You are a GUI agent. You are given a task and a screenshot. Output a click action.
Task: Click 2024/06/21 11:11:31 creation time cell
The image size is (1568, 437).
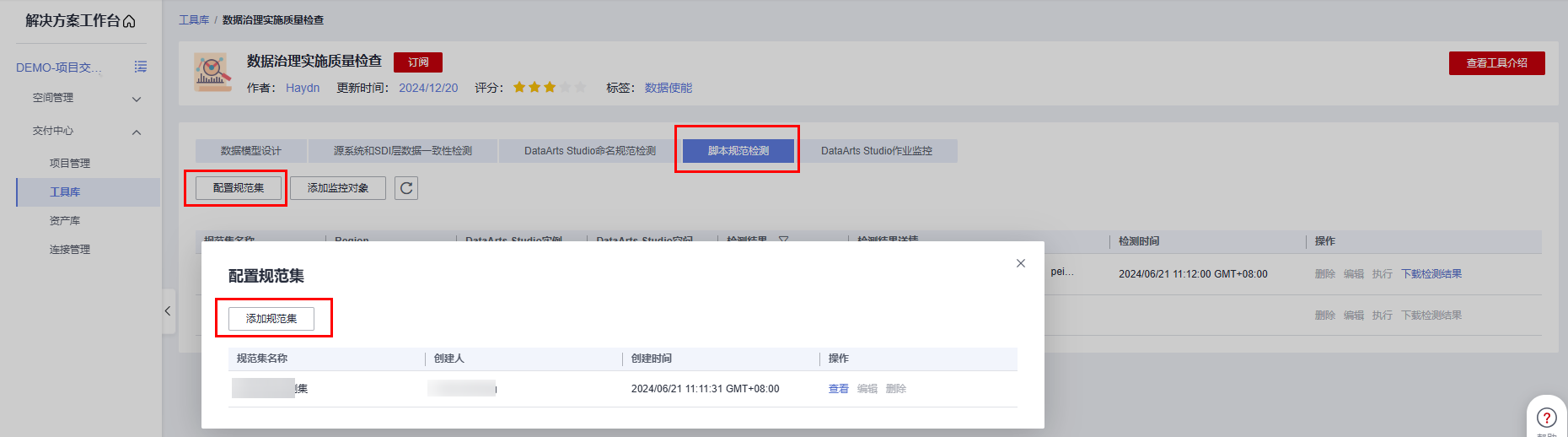[706, 389]
